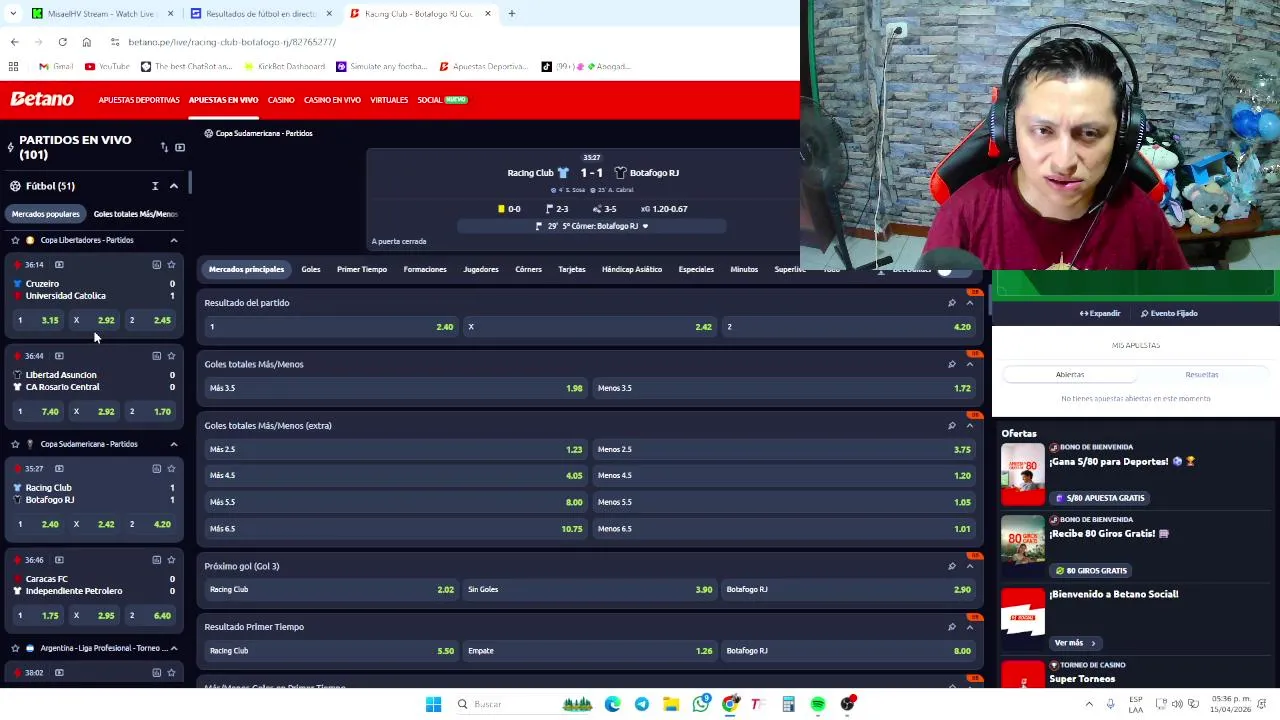Collapse the Próximo gol (Gol 3) market
The width and height of the screenshot is (1280, 720).
pyautogui.click(x=969, y=566)
